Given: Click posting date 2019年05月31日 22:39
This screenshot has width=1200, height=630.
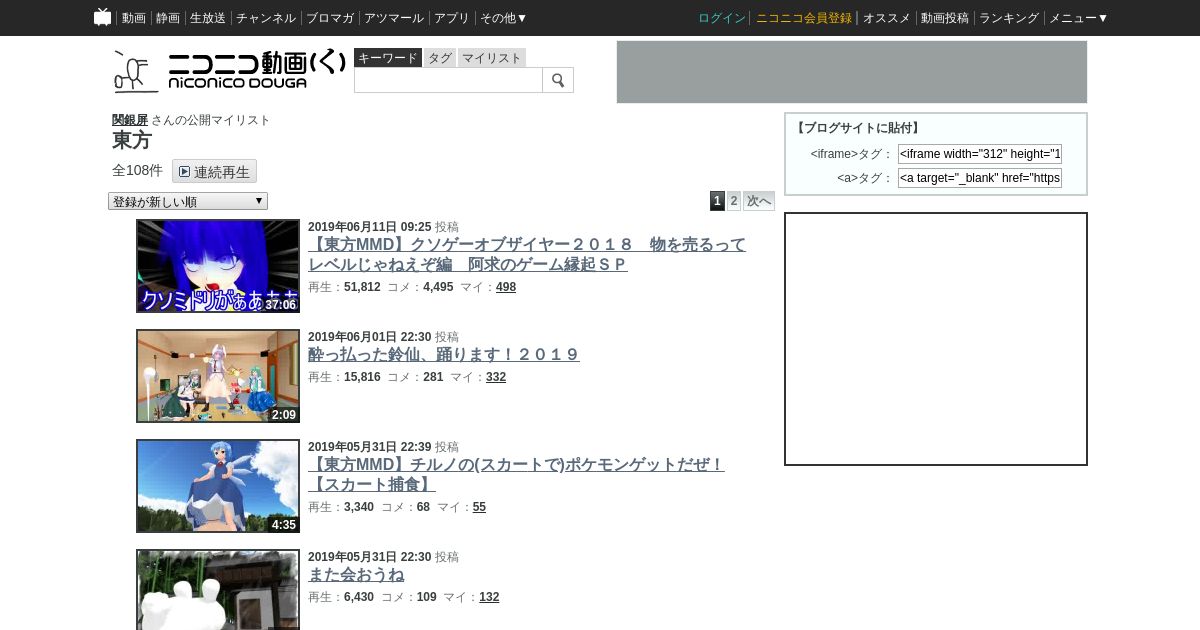Looking at the screenshot, I should 370,447.
